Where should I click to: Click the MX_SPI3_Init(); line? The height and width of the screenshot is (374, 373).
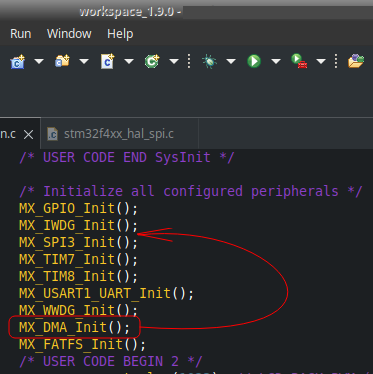click(x=78, y=242)
